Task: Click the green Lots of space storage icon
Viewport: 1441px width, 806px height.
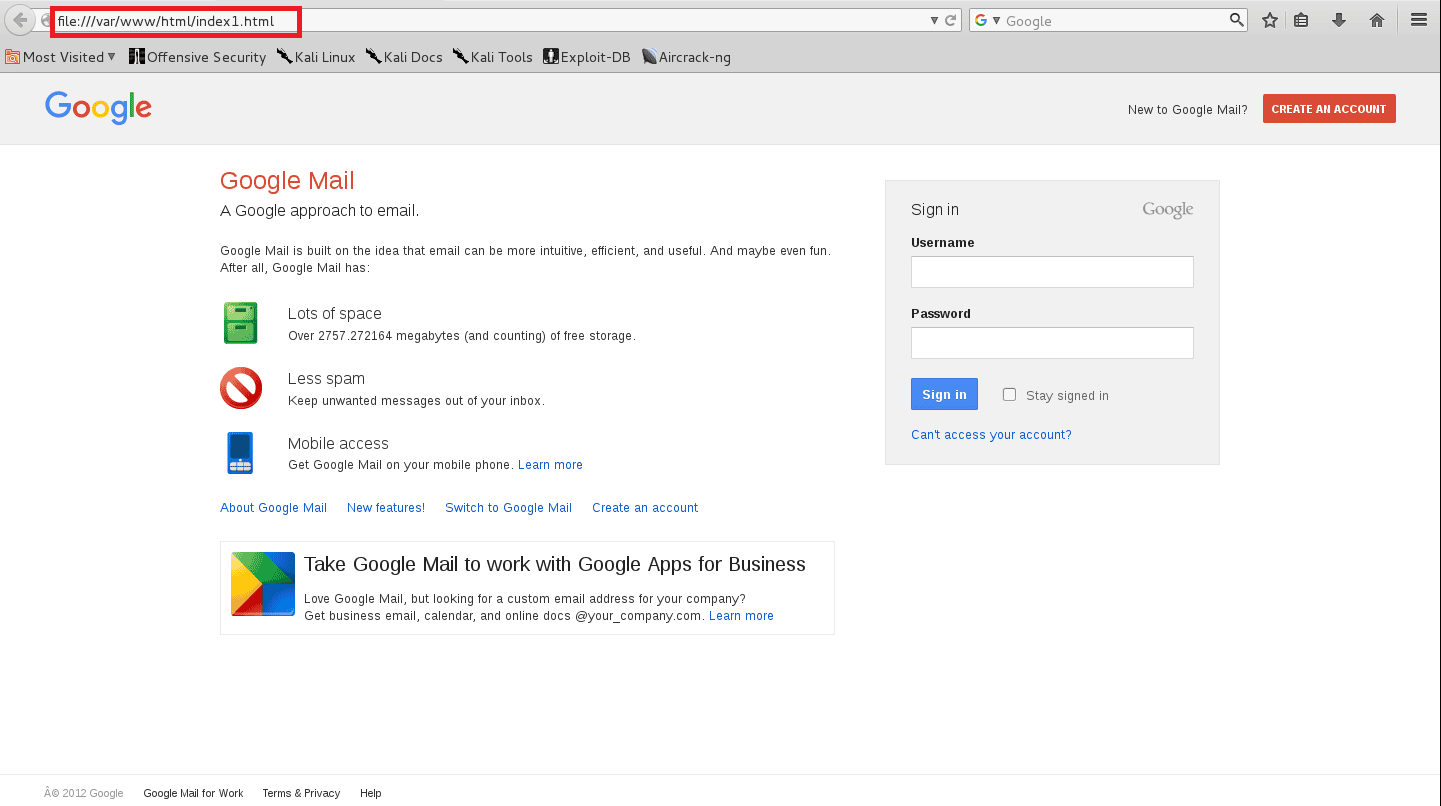Action: coord(240,322)
